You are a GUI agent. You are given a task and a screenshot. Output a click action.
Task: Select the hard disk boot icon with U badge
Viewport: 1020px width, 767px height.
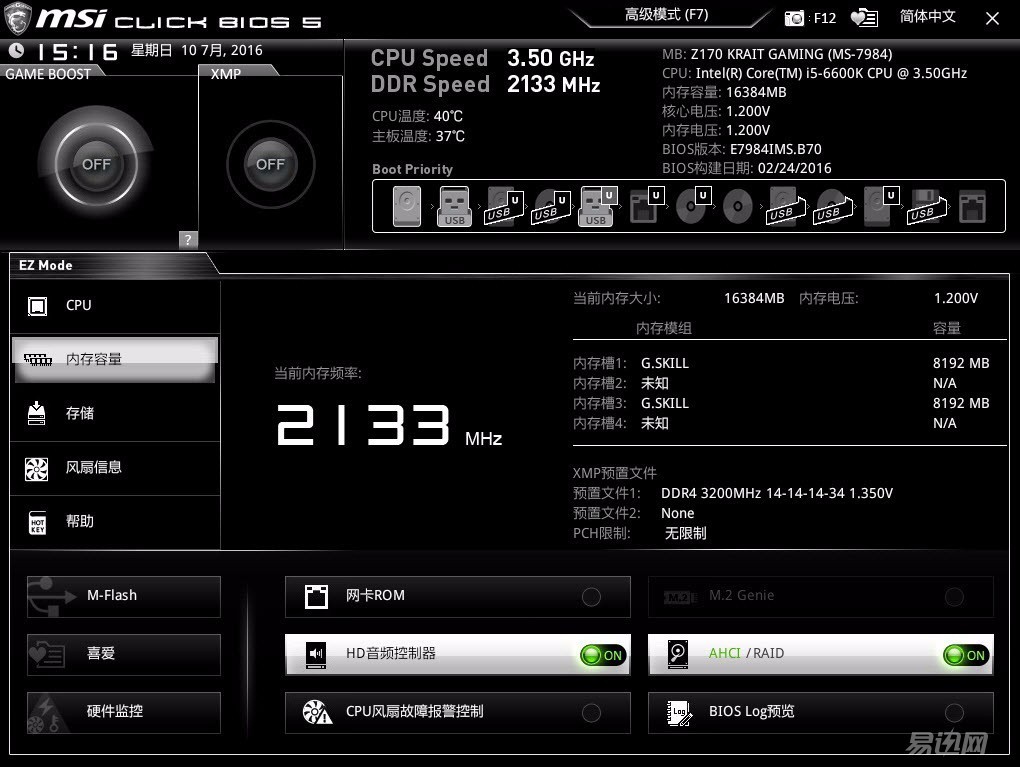click(x=881, y=206)
